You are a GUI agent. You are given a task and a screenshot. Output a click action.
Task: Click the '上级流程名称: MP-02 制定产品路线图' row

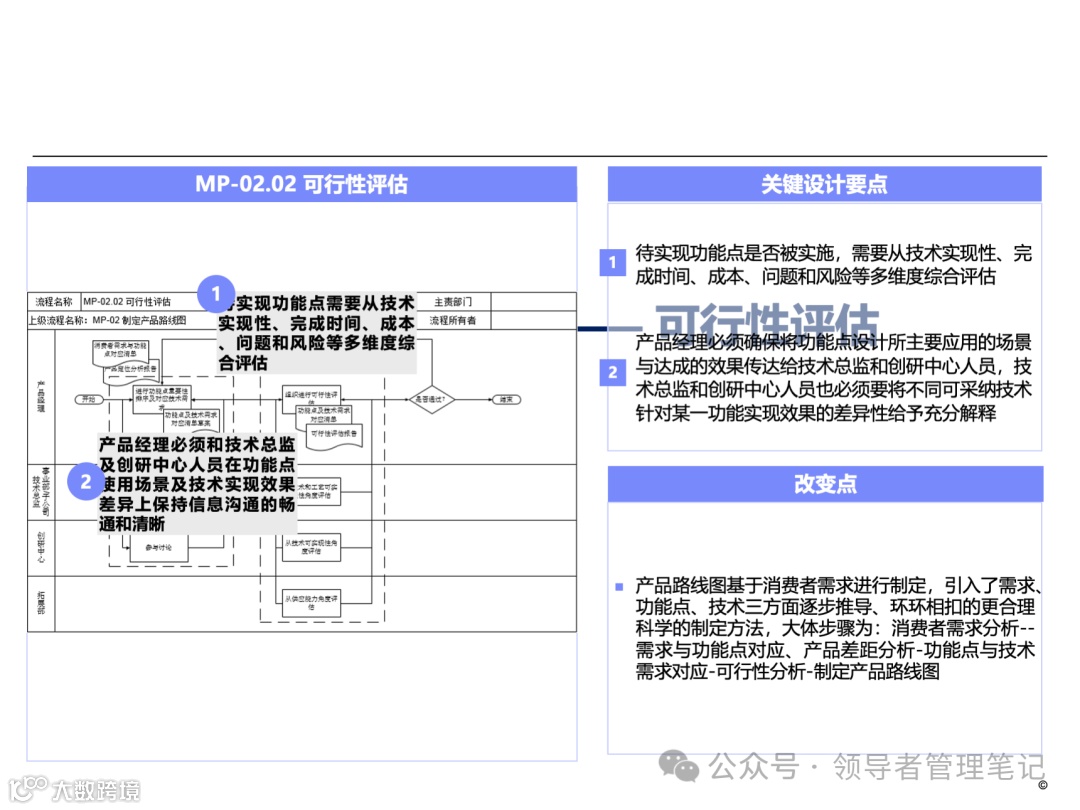107,320
